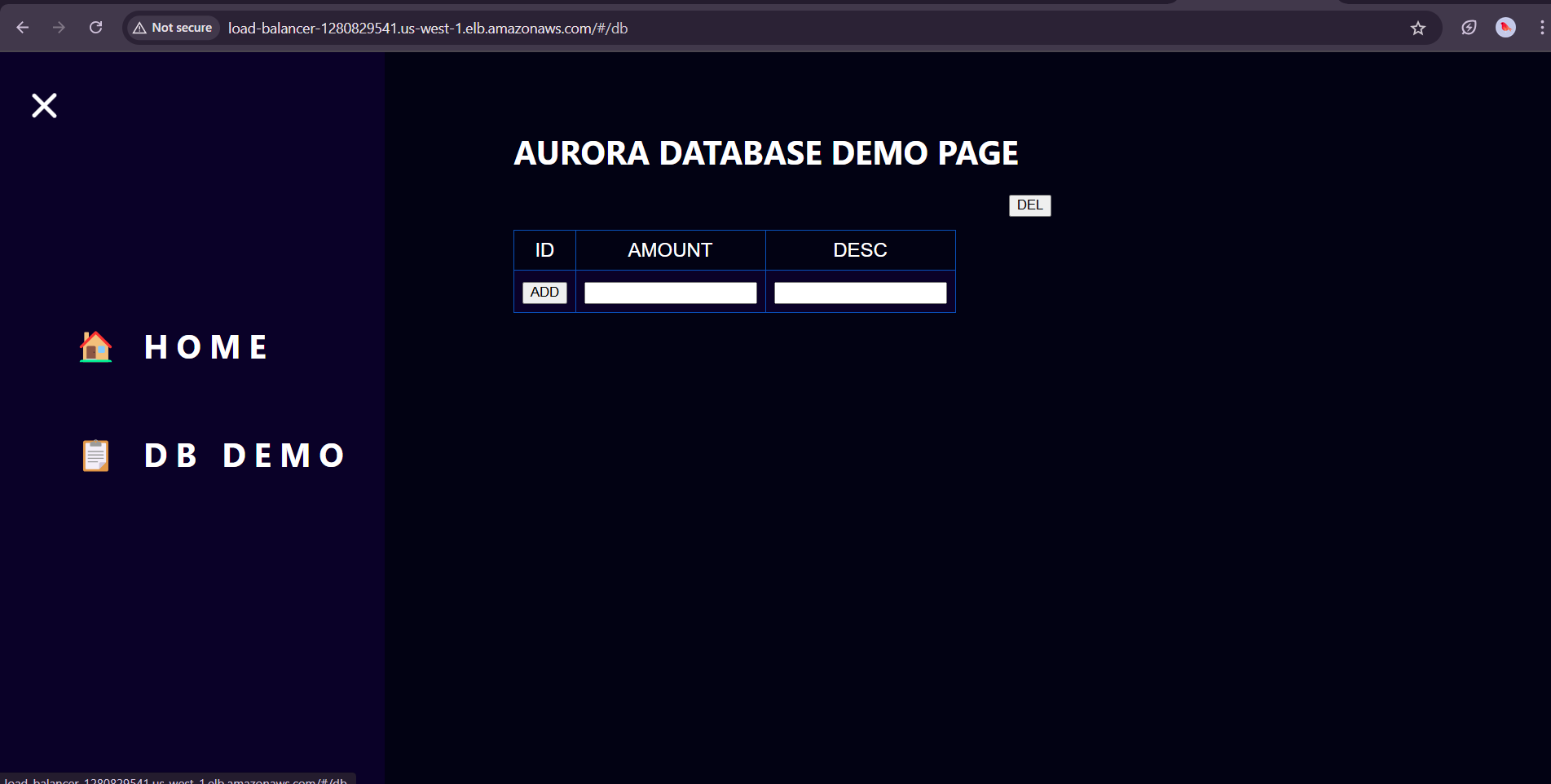Screen dimensions: 1551x784
Task: Select the AMOUNT column header
Action: click(670, 250)
